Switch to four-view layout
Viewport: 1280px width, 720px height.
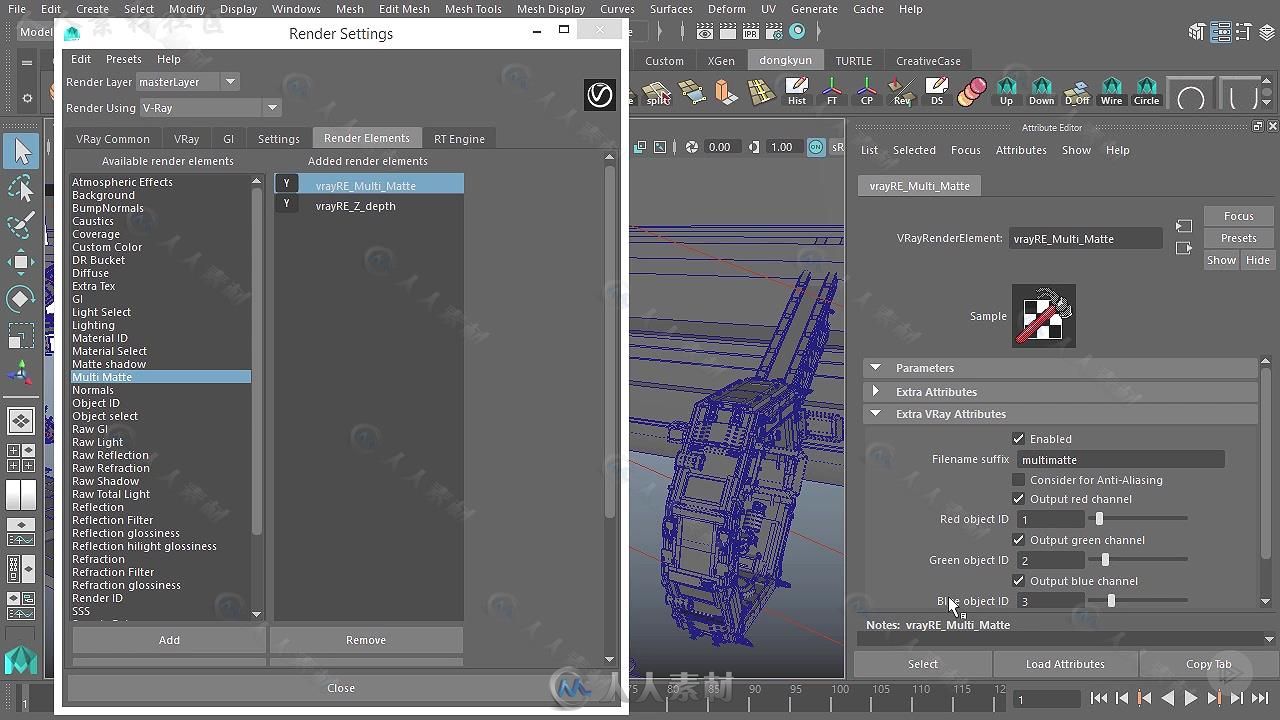21,458
